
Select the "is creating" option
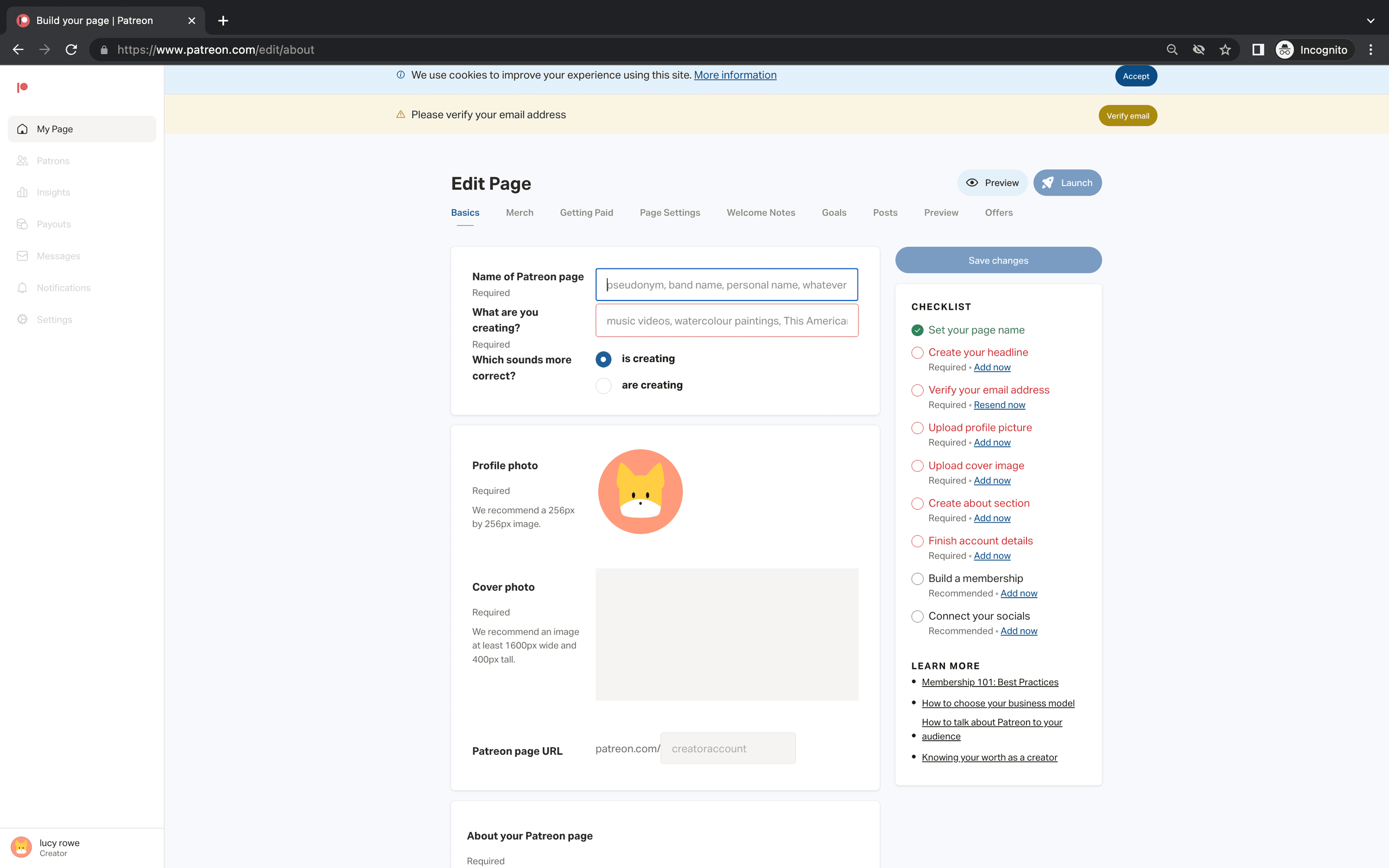[x=603, y=359]
